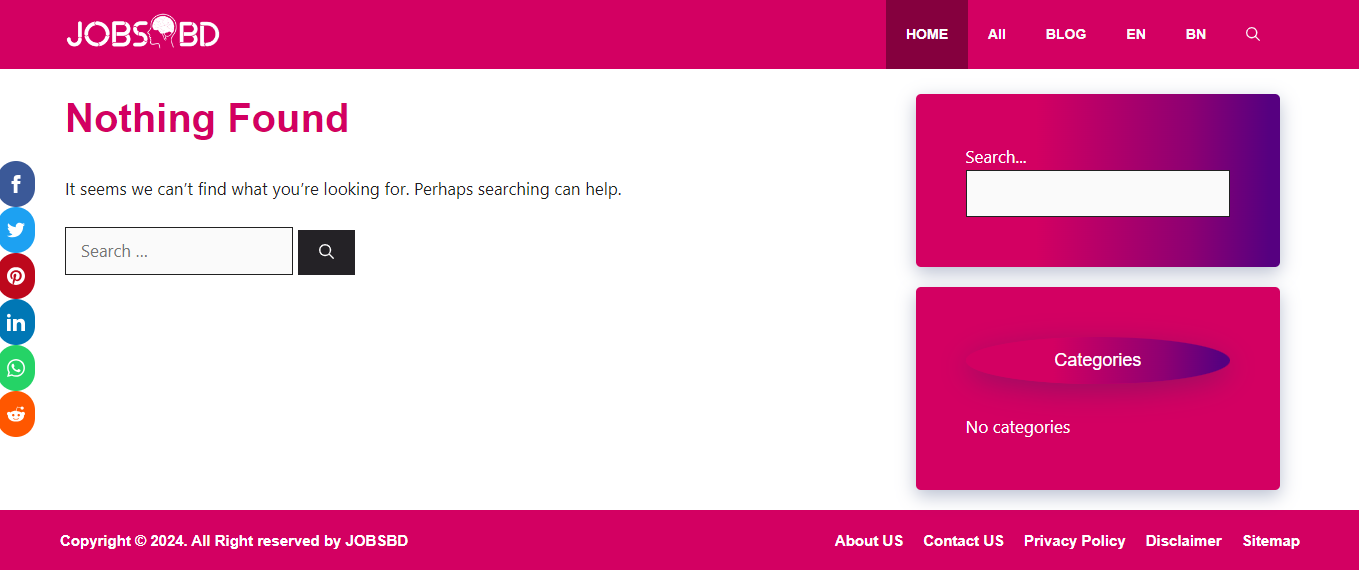
Task: Click the 'It seems we can't find' message
Action: coord(343,189)
